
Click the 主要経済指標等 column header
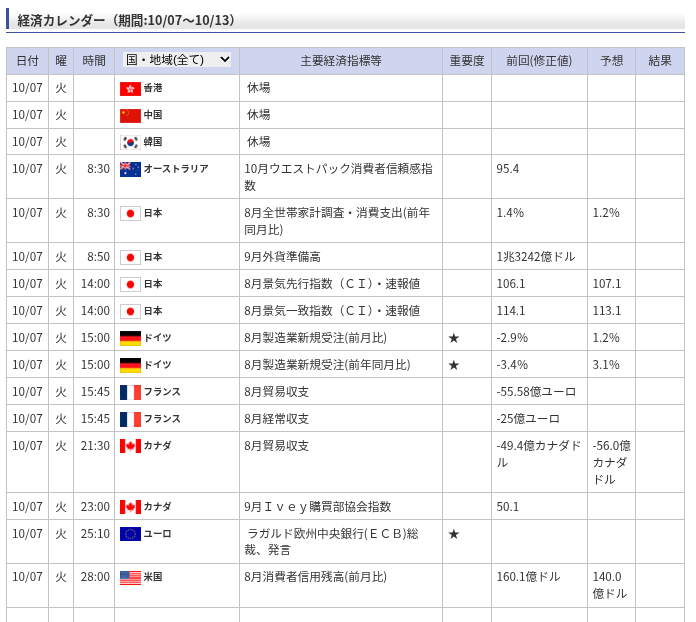341,61
